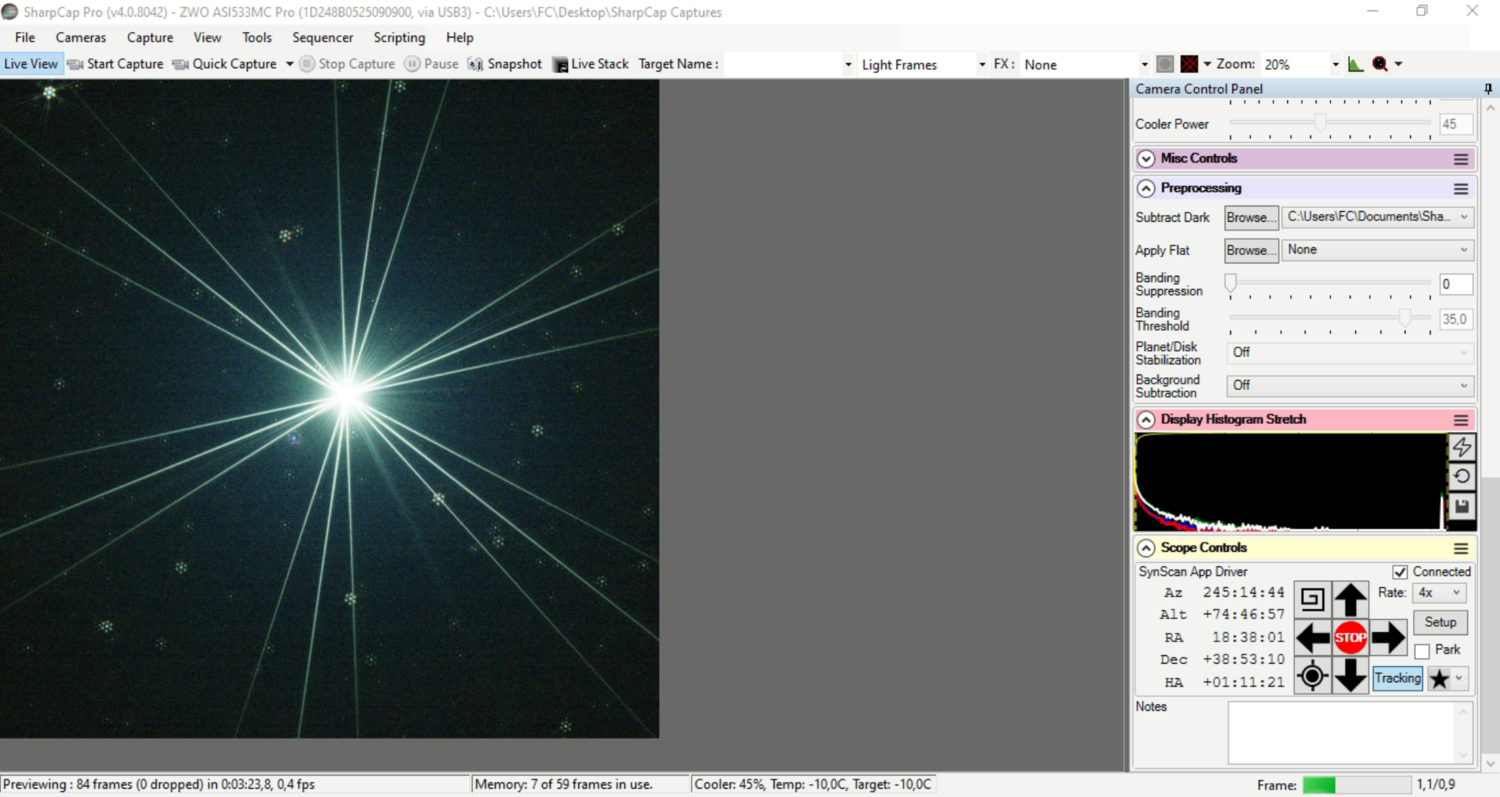The image size is (1500, 797).
Task: Select the Live View toolbar icon
Action: 30,63
